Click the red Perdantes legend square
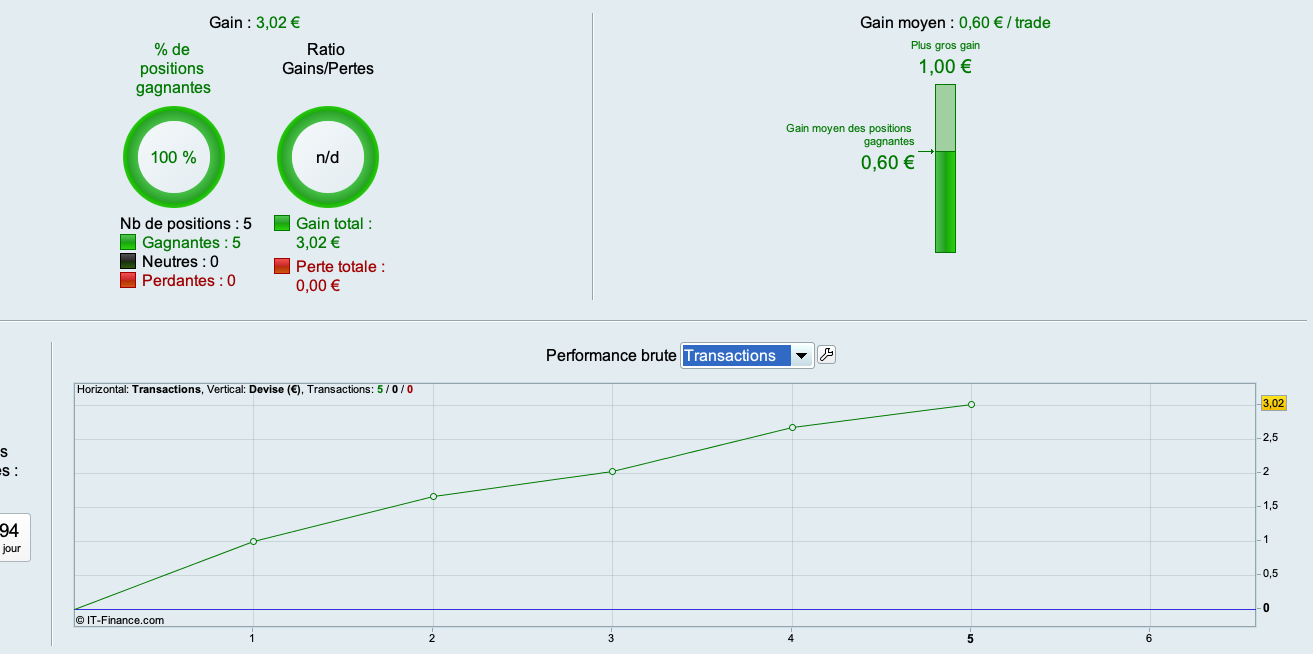 pyautogui.click(x=127, y=280)
